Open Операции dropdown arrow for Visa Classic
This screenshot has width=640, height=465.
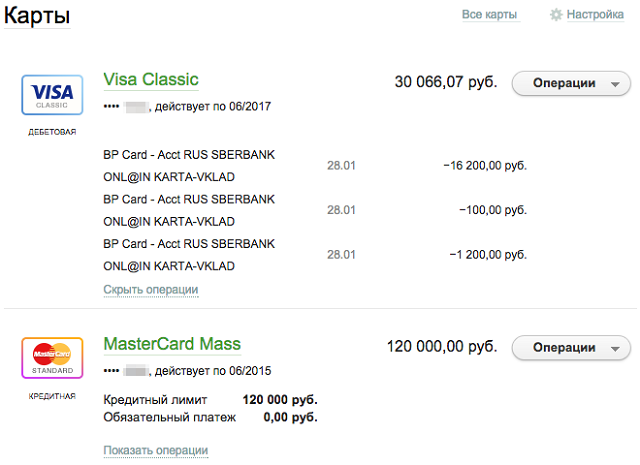[615, 84]
